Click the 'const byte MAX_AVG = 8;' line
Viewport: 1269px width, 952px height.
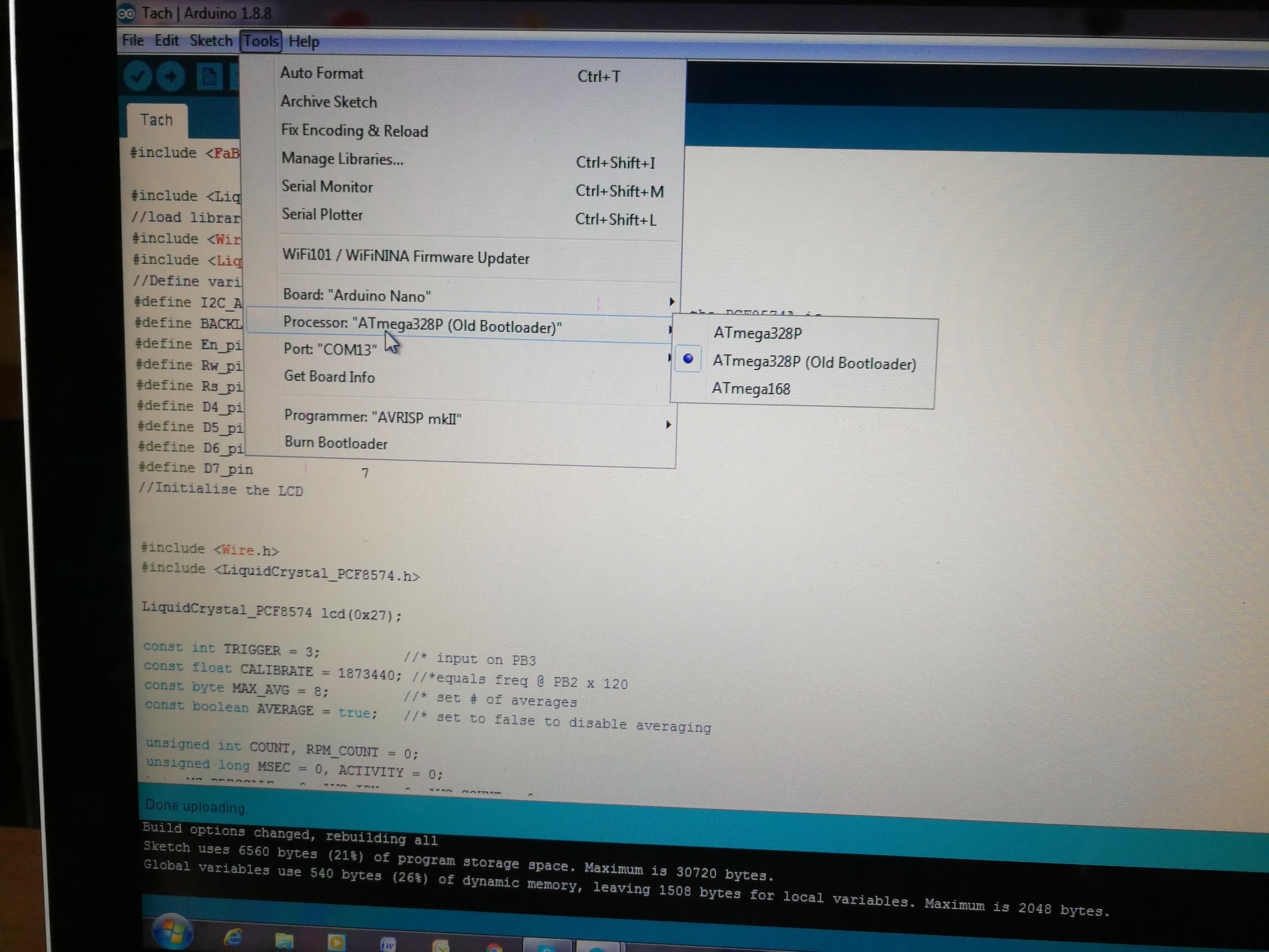[x=236, y=688]
